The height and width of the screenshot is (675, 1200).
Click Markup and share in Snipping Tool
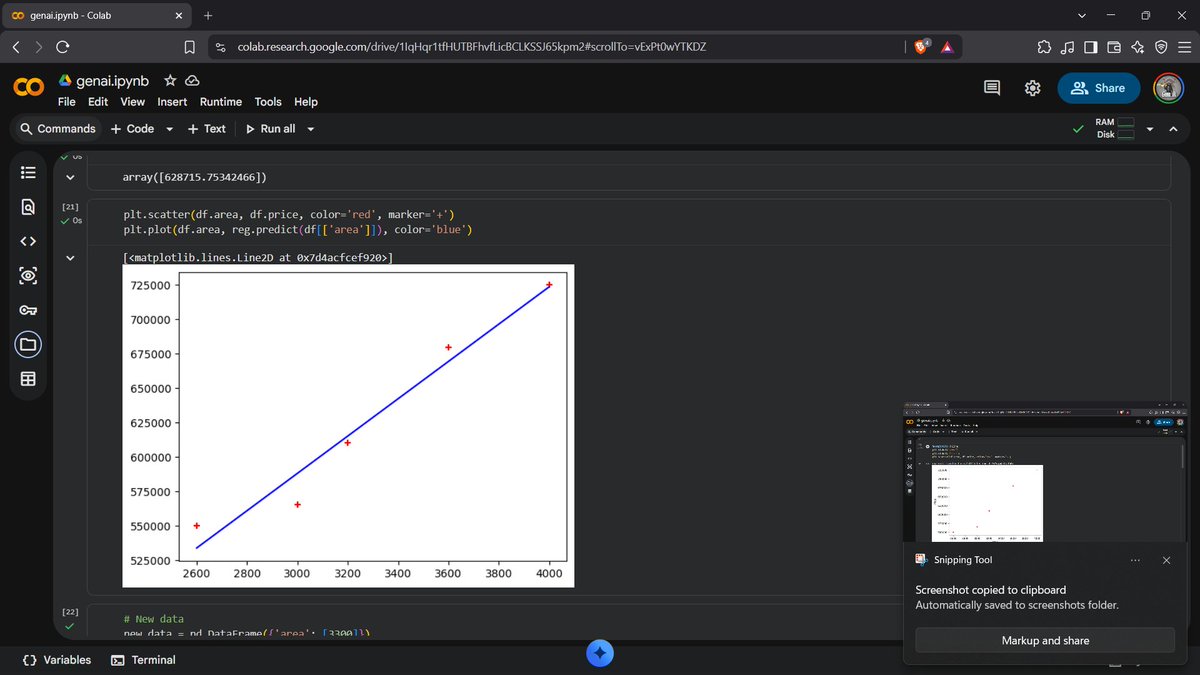1045,640
